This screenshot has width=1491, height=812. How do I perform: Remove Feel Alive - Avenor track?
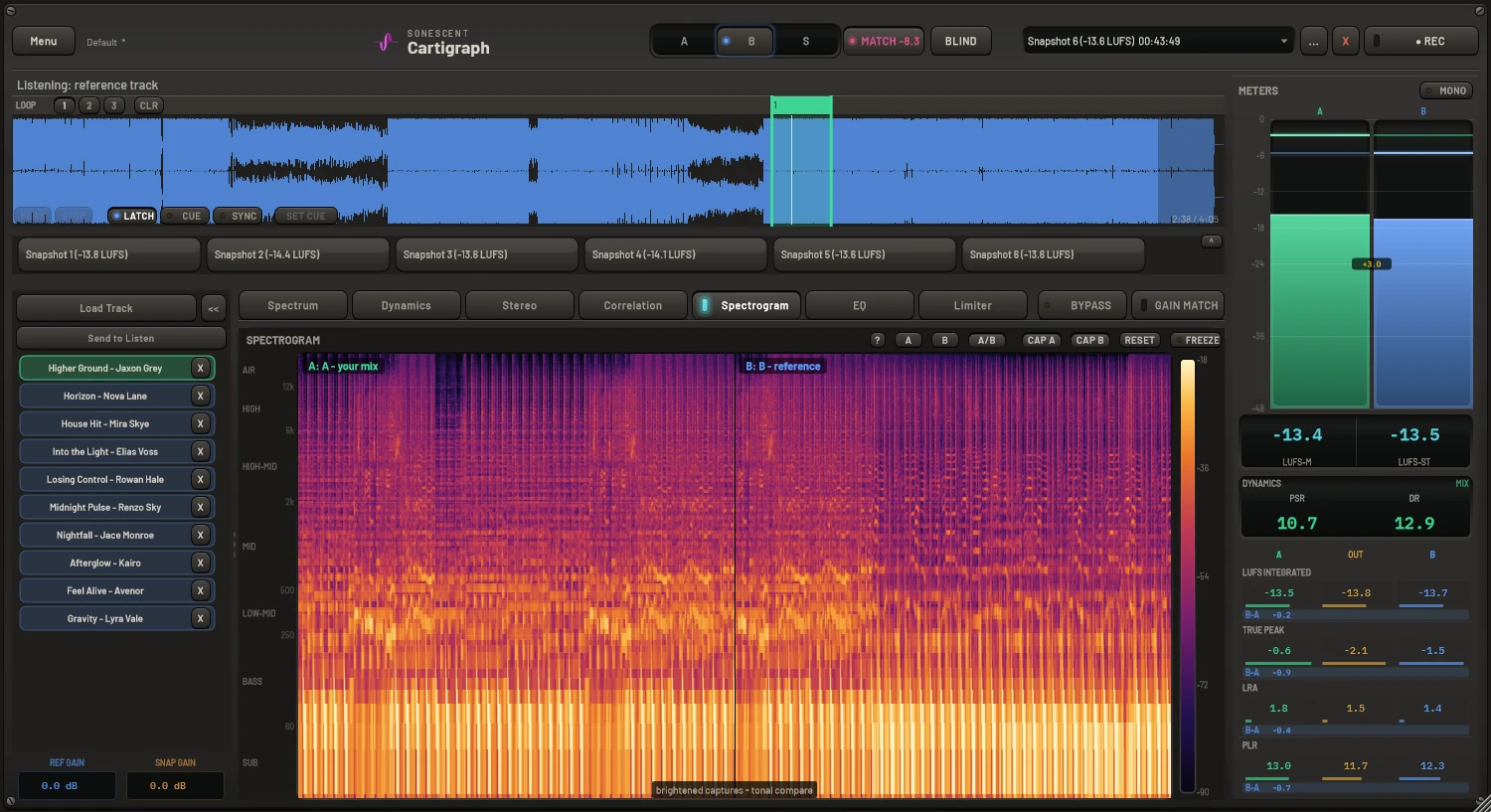pyautogui.click(x=200, y=590)
